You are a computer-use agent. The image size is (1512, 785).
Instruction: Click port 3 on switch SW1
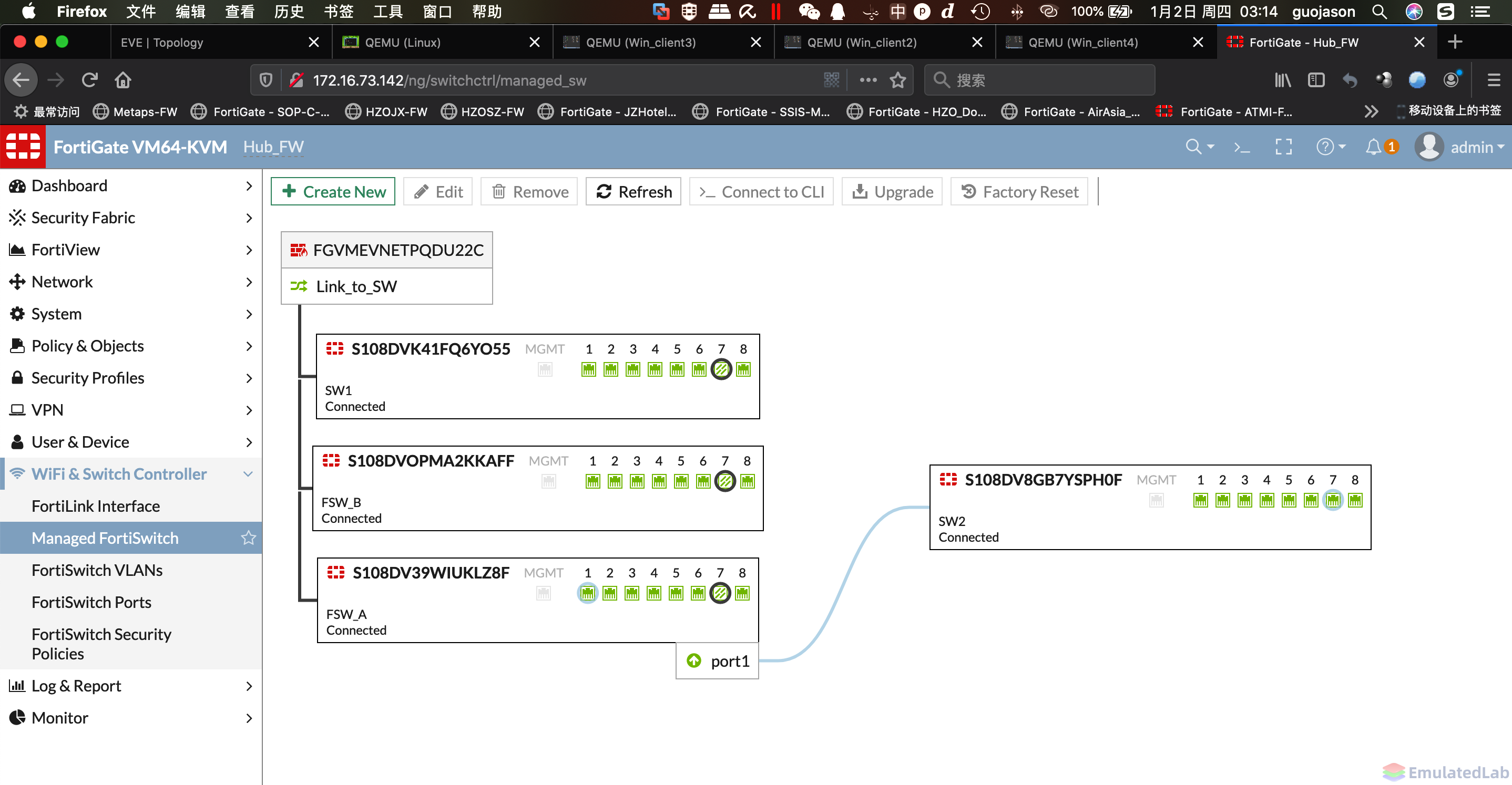click(x=633, y=369)
